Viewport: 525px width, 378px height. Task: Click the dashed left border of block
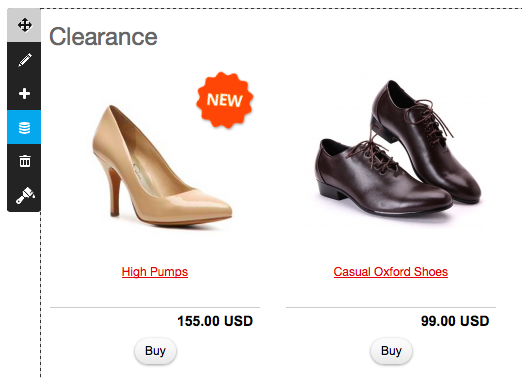point(41,295)
